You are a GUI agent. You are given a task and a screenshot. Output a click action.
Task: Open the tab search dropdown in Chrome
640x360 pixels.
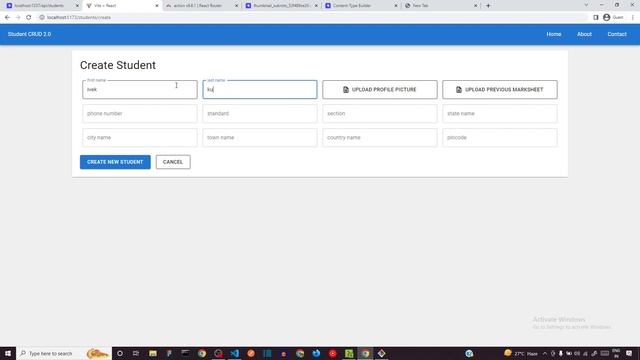click(586, 5)
